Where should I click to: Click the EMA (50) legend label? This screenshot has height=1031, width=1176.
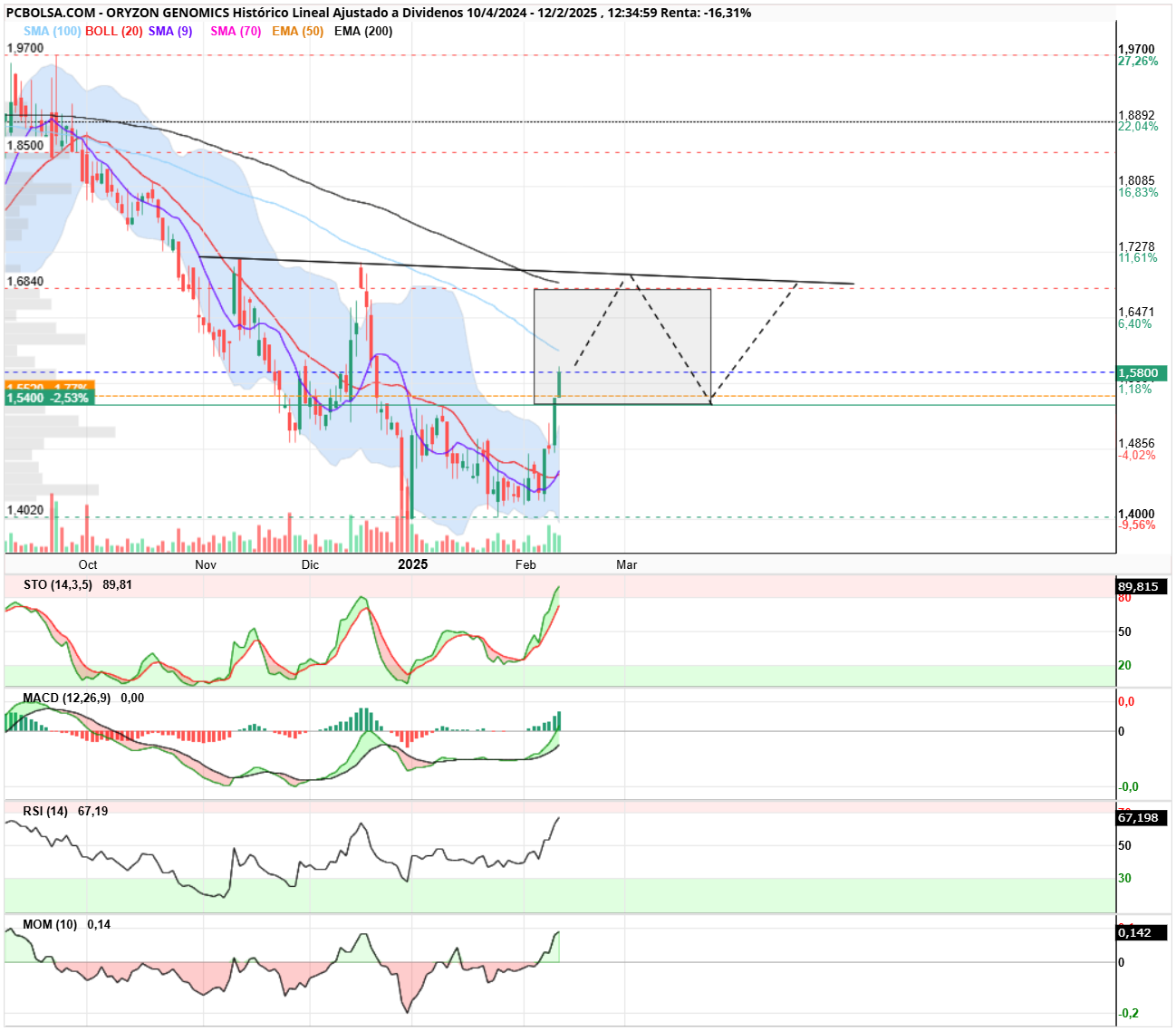pos(297,31)
